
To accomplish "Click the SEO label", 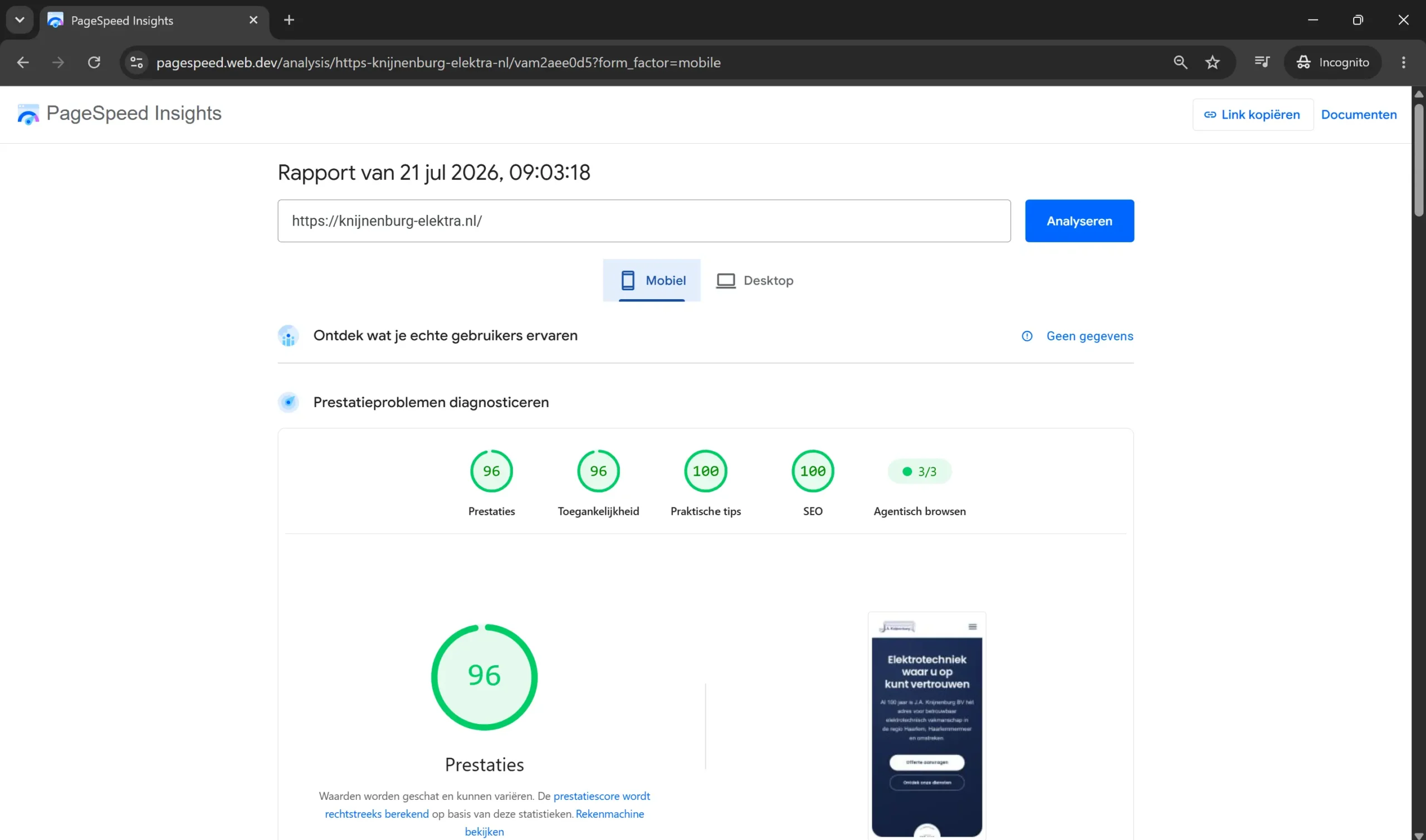I will [x=813, y=511].
